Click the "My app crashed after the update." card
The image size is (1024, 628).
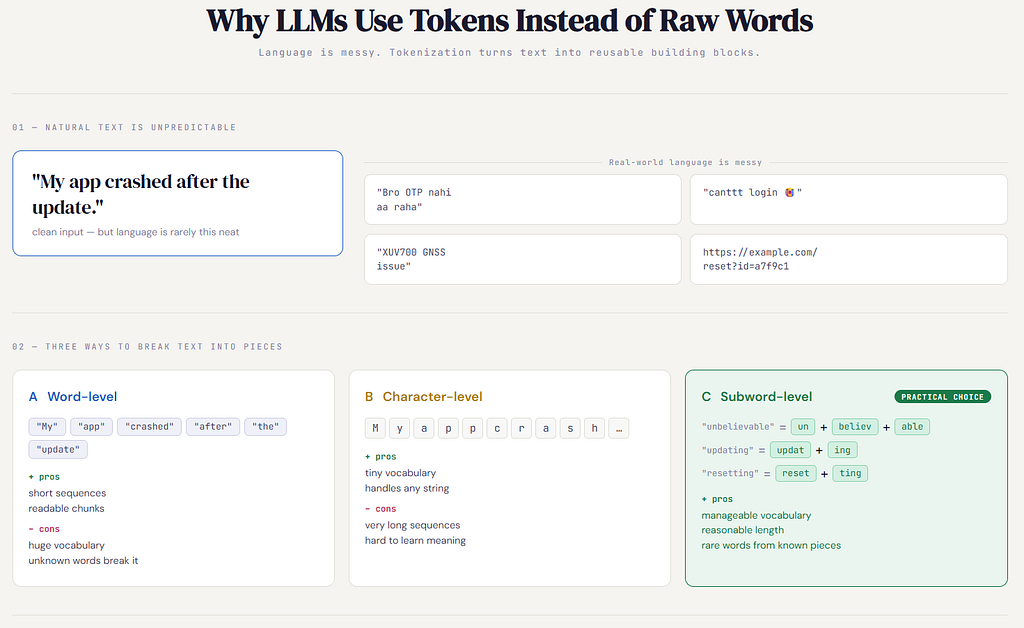point(178,203)
